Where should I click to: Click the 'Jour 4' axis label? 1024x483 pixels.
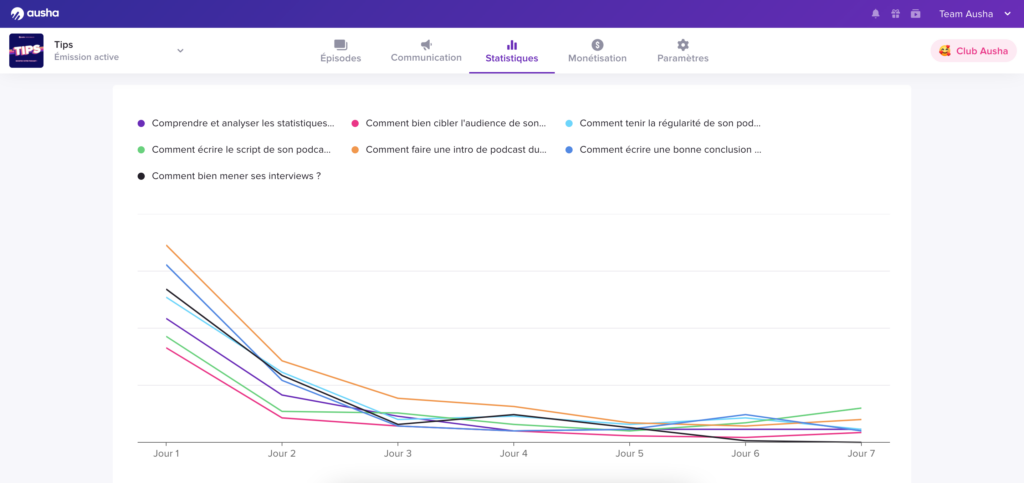(x=513, y=454)
